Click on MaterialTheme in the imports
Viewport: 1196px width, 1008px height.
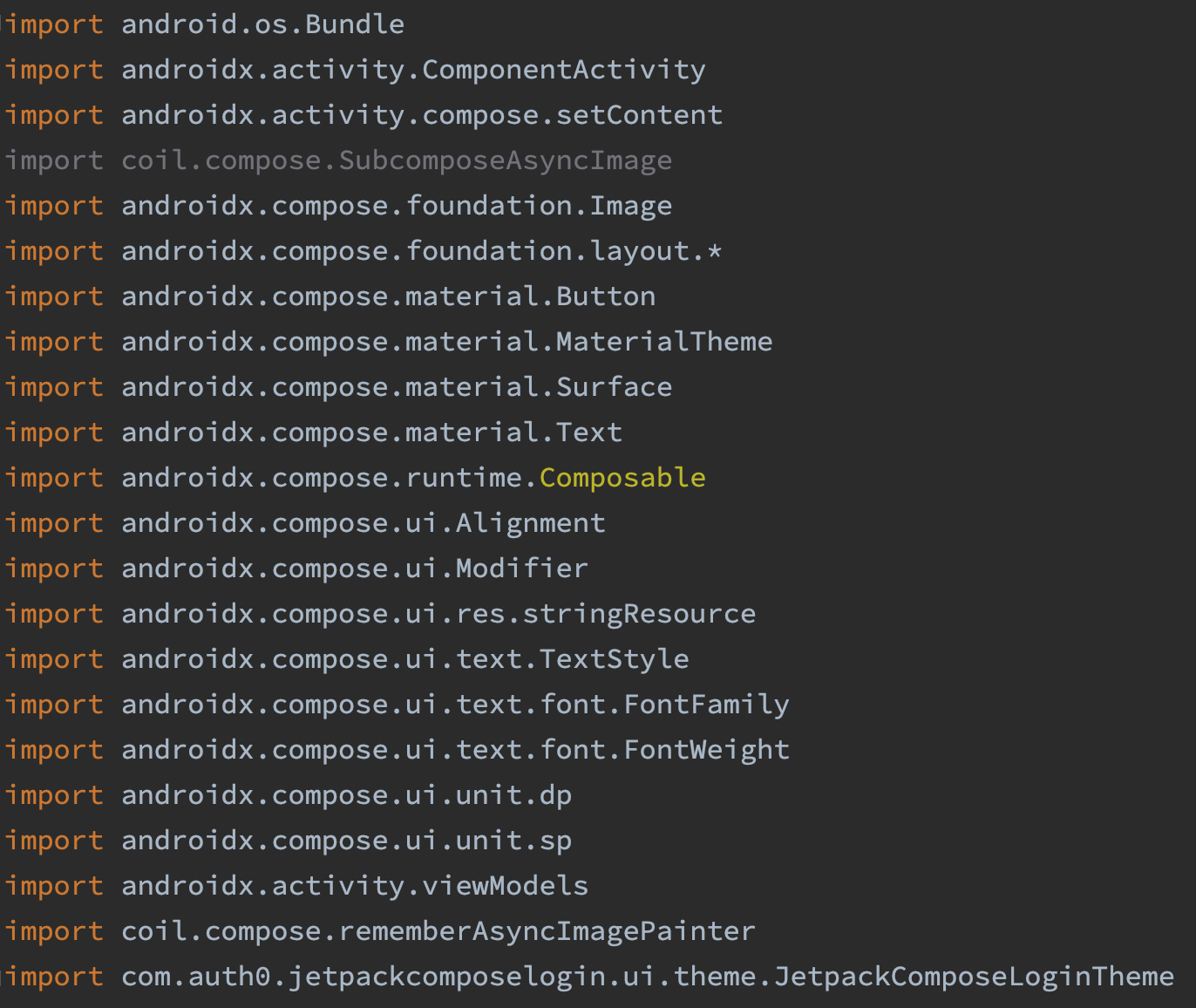664,342
